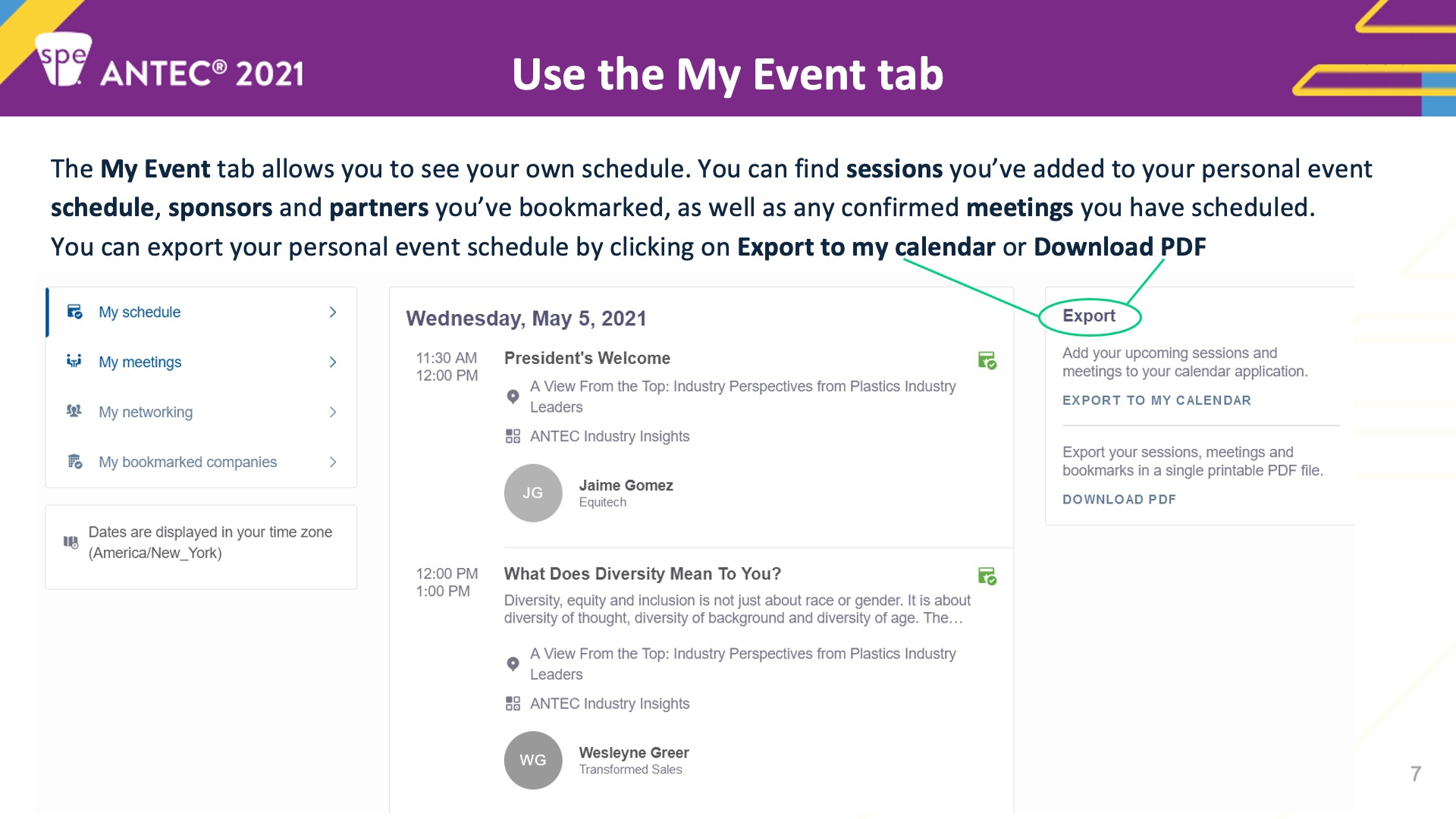Click EXPORT TO MY CALENDAR link
The height and width of the screenshot is (819, 1456).
tap(1156, 400)
